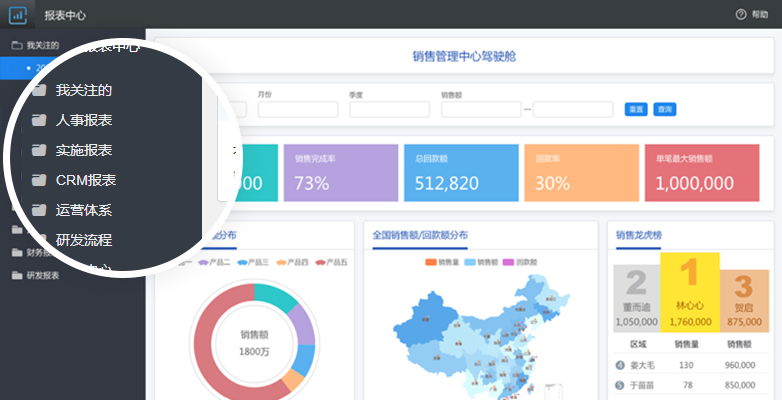Image resolution: width=782 pixels, height=400 pixels.
Task: Click the teal donut chart segment
Action: tap(275, 296)
